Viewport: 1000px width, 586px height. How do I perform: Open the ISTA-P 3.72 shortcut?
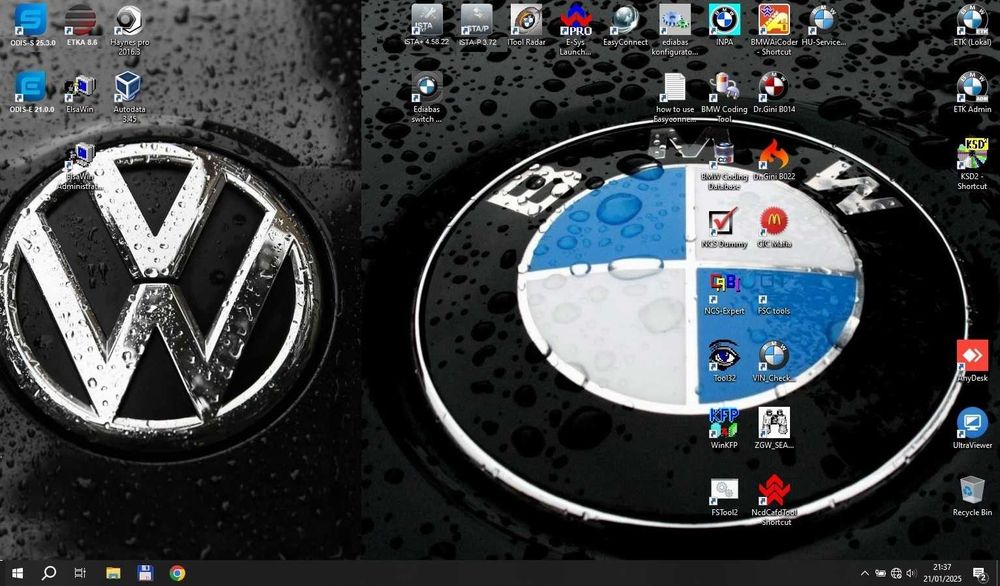(476, 20)
